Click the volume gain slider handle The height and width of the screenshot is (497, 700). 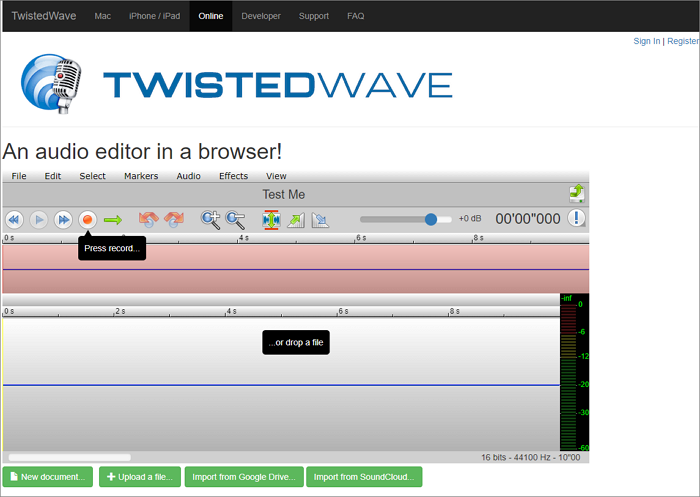coord(431,219)
